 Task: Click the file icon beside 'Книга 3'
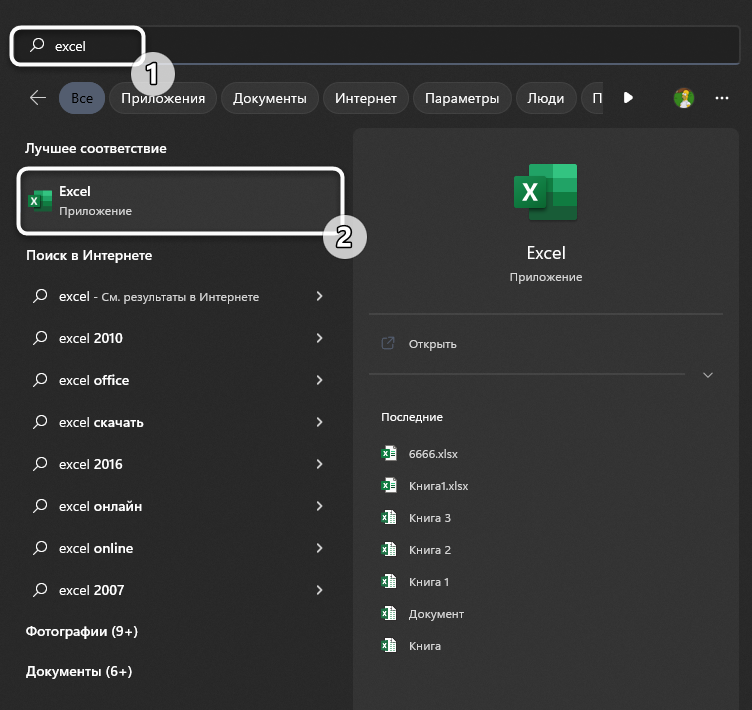(389, 517)
